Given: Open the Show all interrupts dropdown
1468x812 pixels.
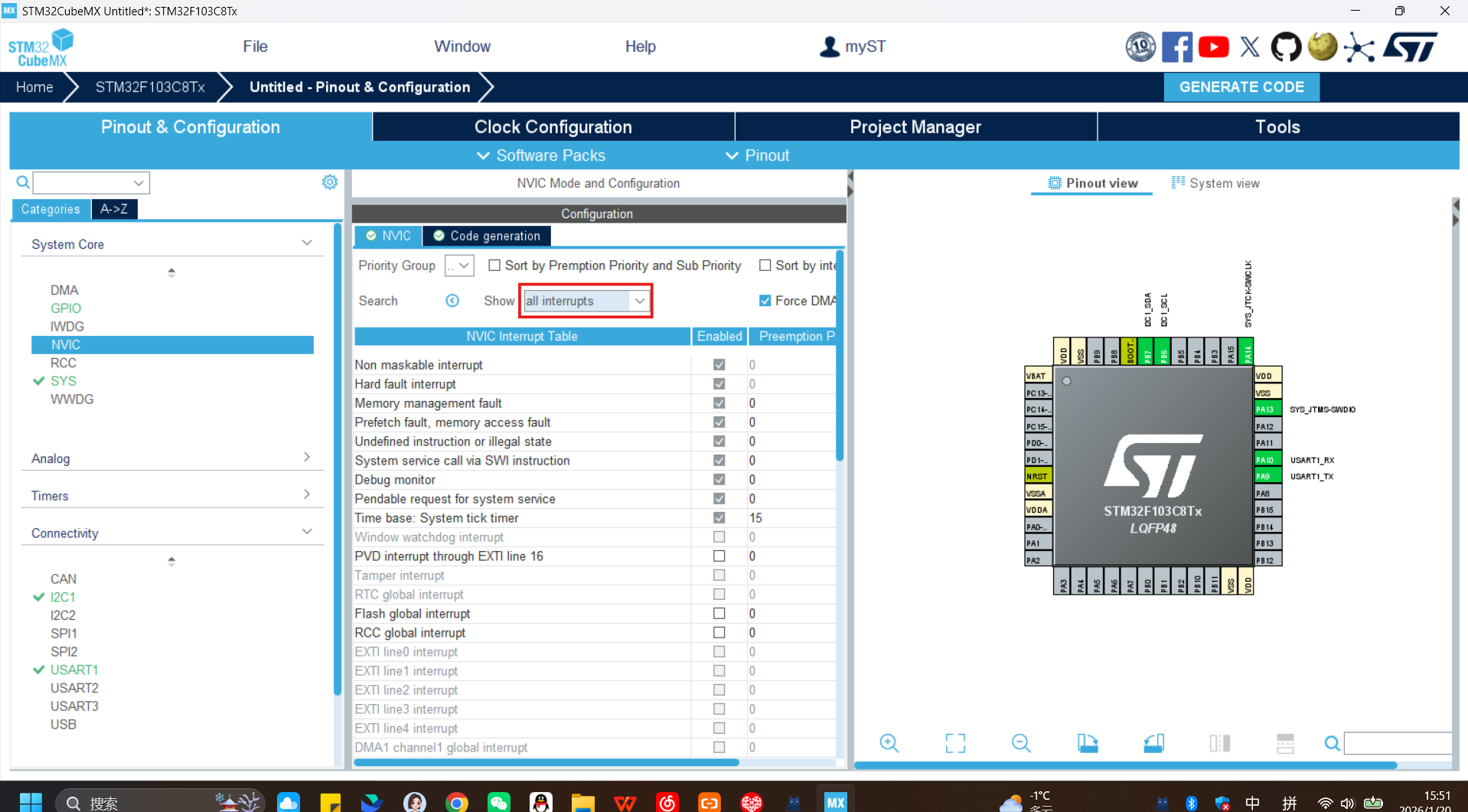Looking at the screenshot, I should [x=586, y=301].
